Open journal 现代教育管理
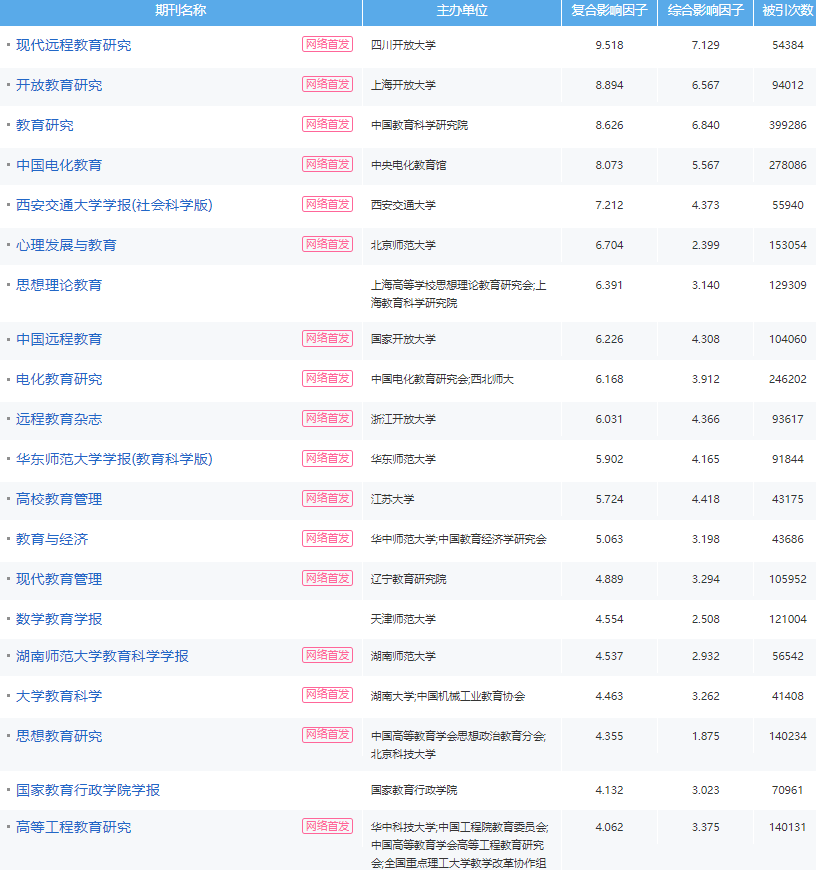 coord(59,579)
